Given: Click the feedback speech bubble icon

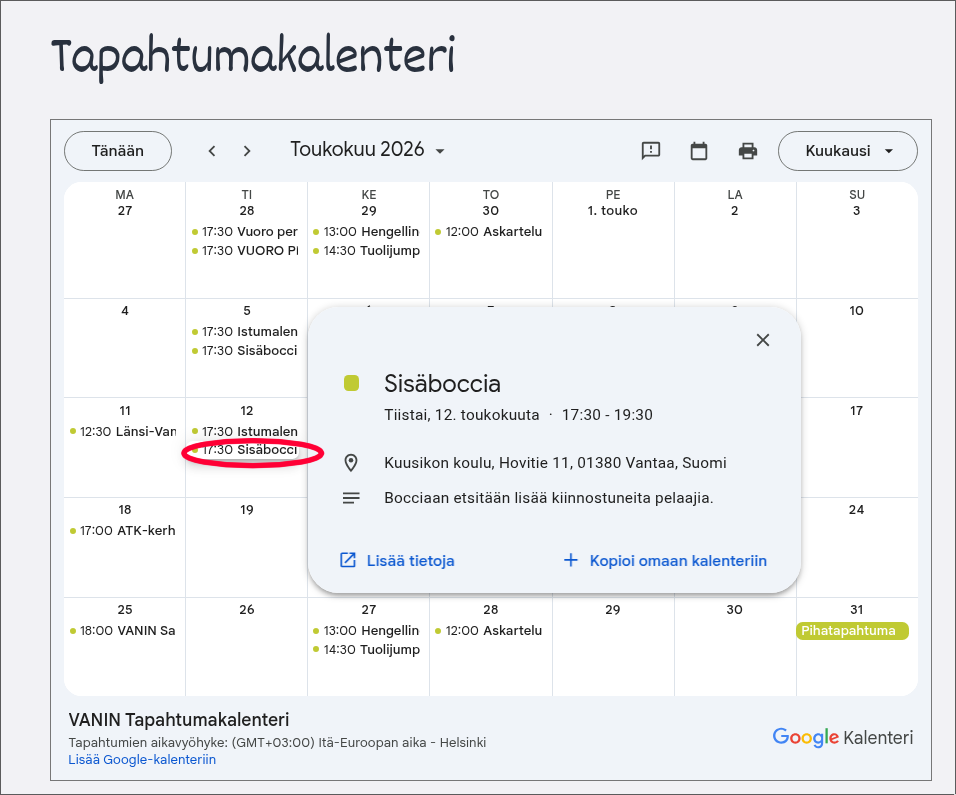Looking at the screenshot, I should (651, 151).
